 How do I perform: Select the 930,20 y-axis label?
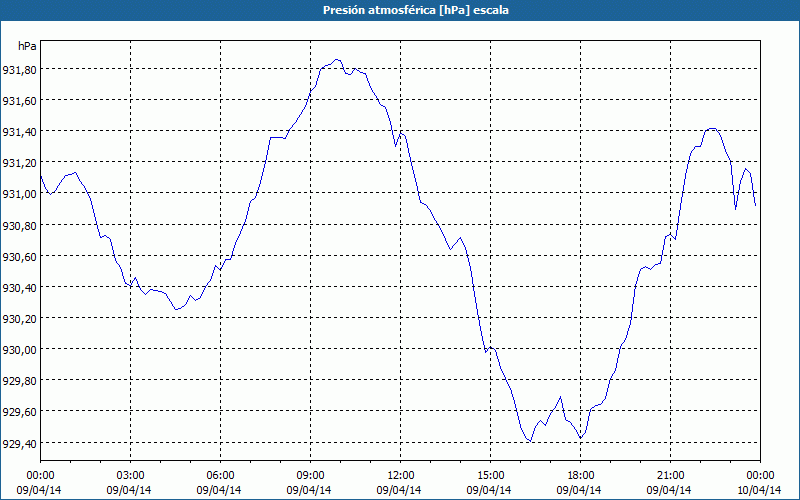(x=19, y=319)
